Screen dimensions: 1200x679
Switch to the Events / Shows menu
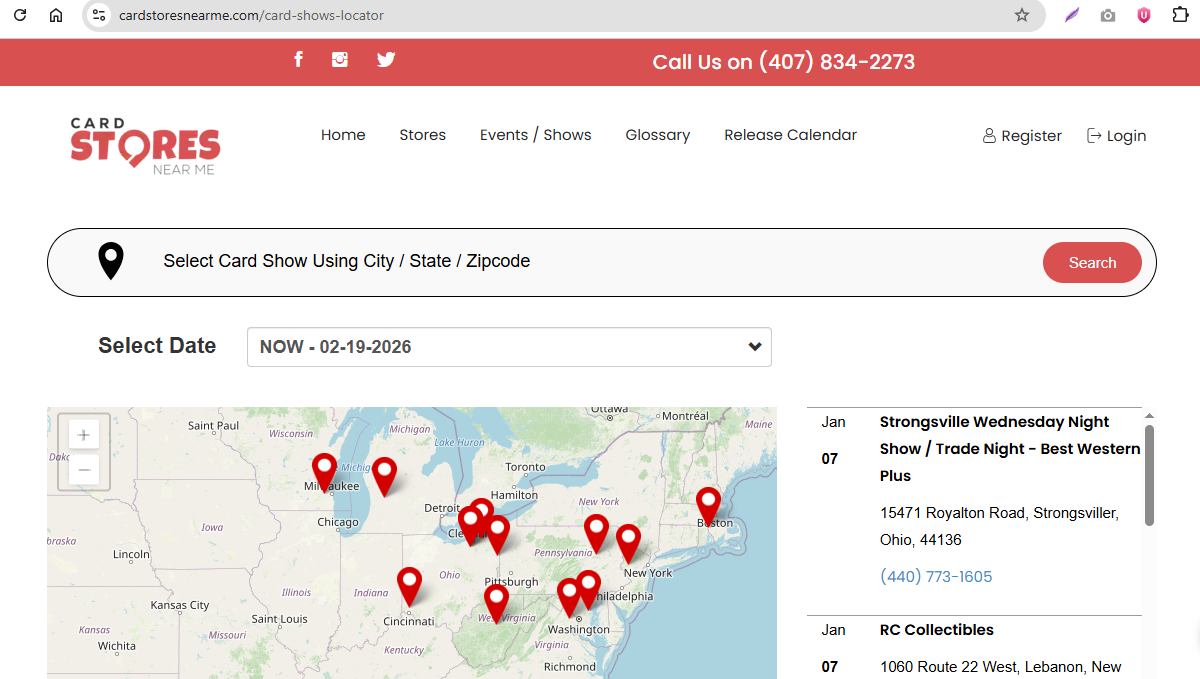pos(535,134)
